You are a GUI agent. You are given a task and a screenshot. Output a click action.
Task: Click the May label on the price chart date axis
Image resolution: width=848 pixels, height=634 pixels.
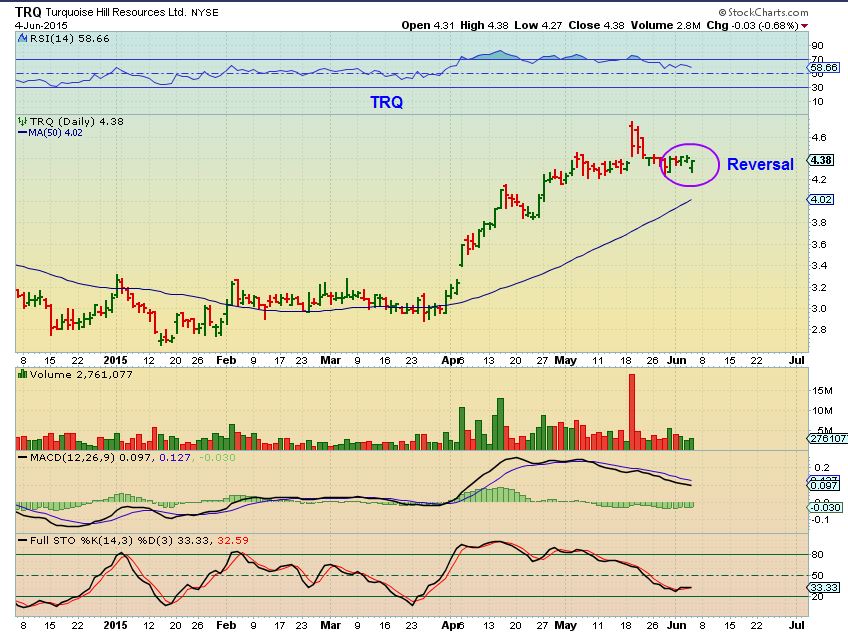click(566, 360)
